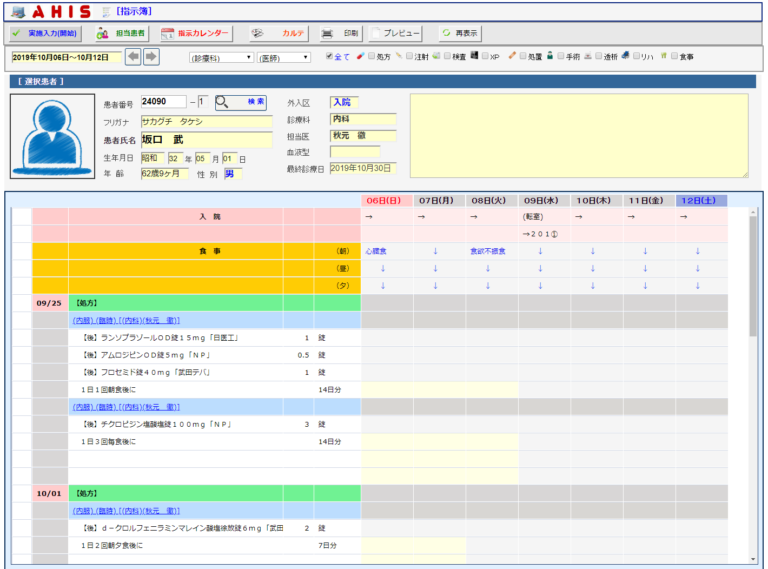Click the 患者番号 input field
Image resolution: width=768 pixels, height=569 pixels.
163,102
